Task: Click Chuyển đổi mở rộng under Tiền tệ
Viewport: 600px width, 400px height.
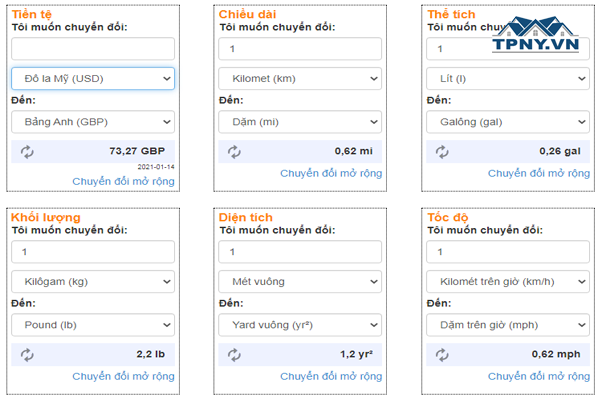Action: point(123,181)
